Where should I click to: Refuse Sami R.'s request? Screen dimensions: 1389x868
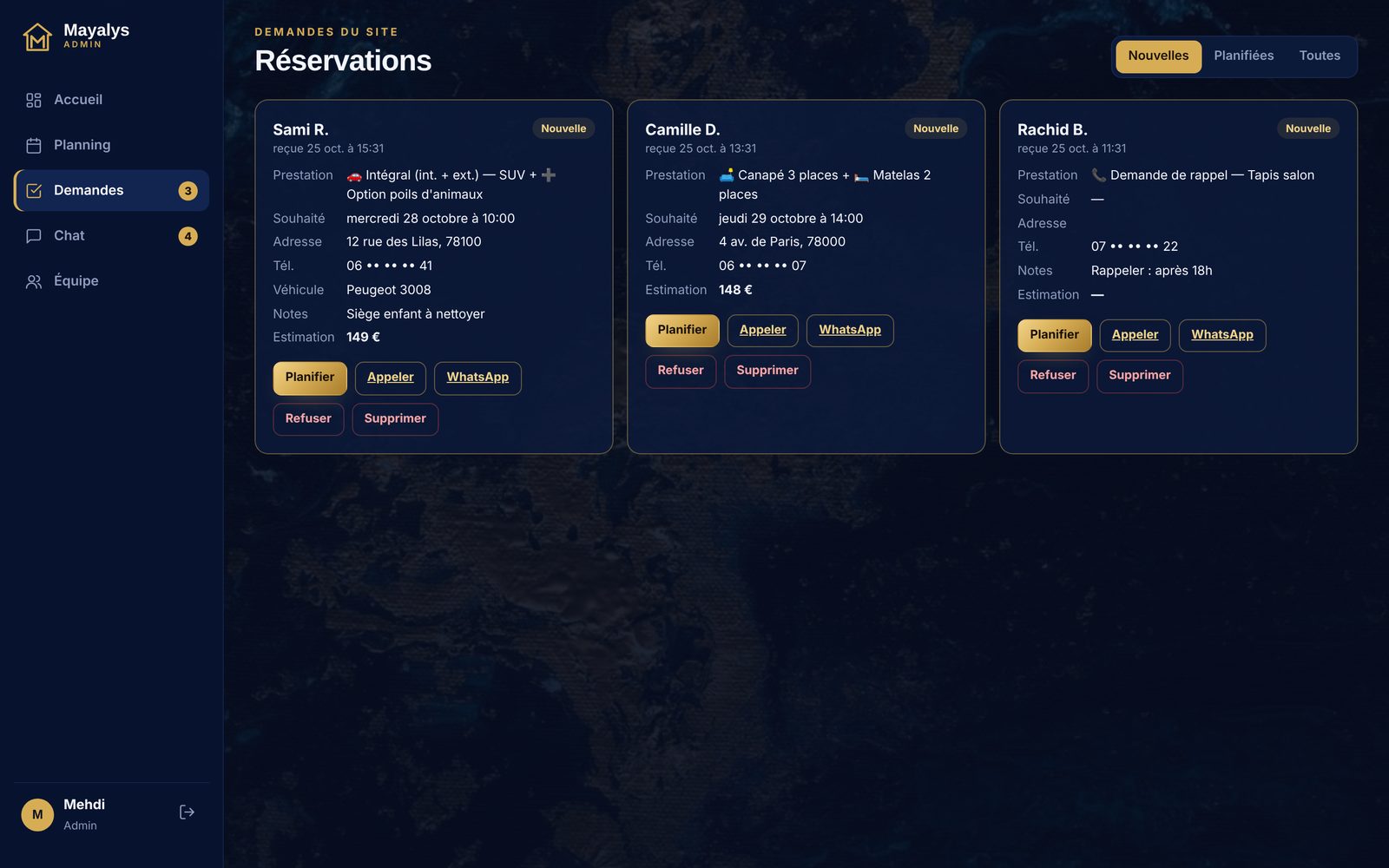click(x=308, y=419)
